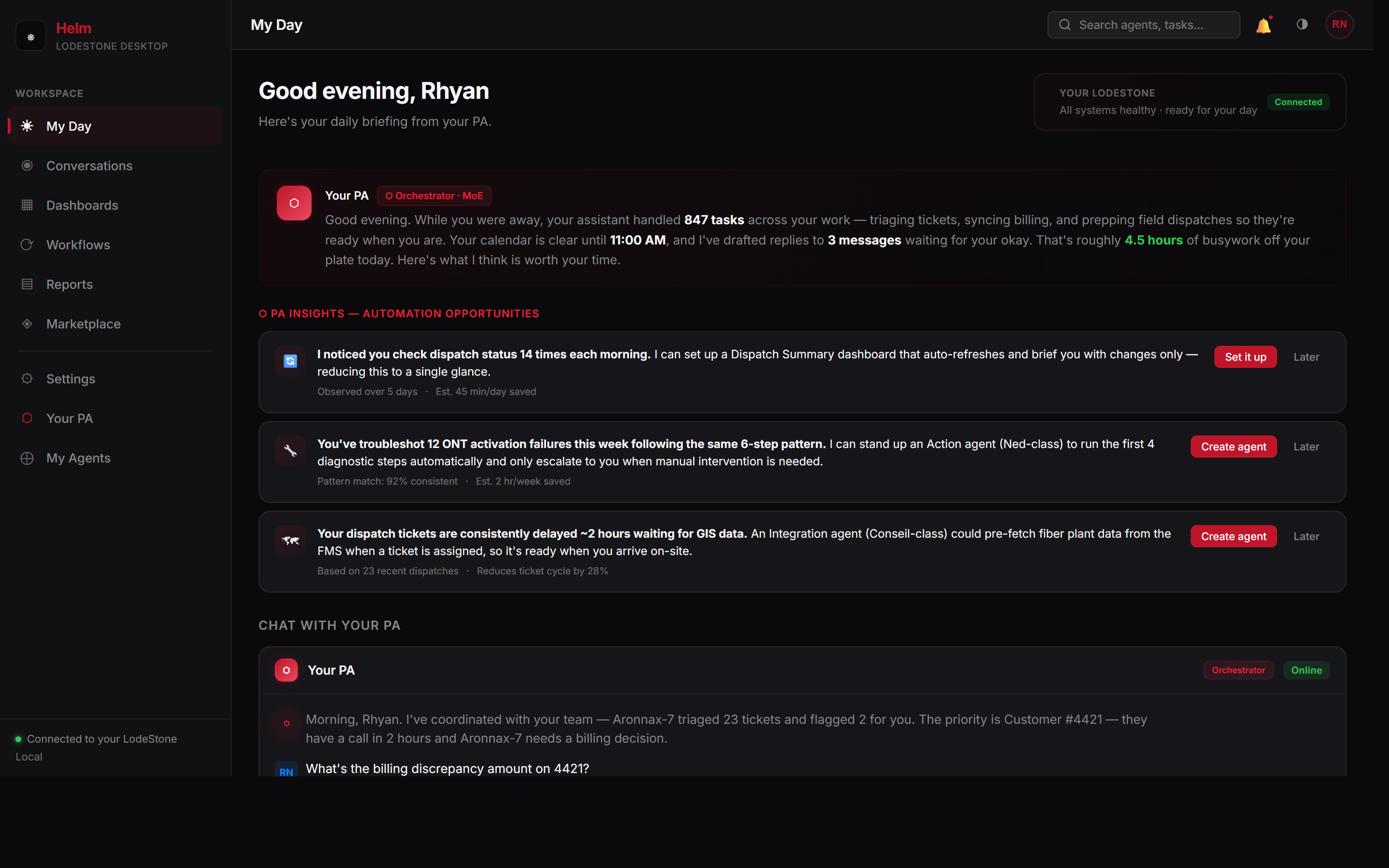Click the chat panel PA icon
1389x868 pixels.
point(286,670)
